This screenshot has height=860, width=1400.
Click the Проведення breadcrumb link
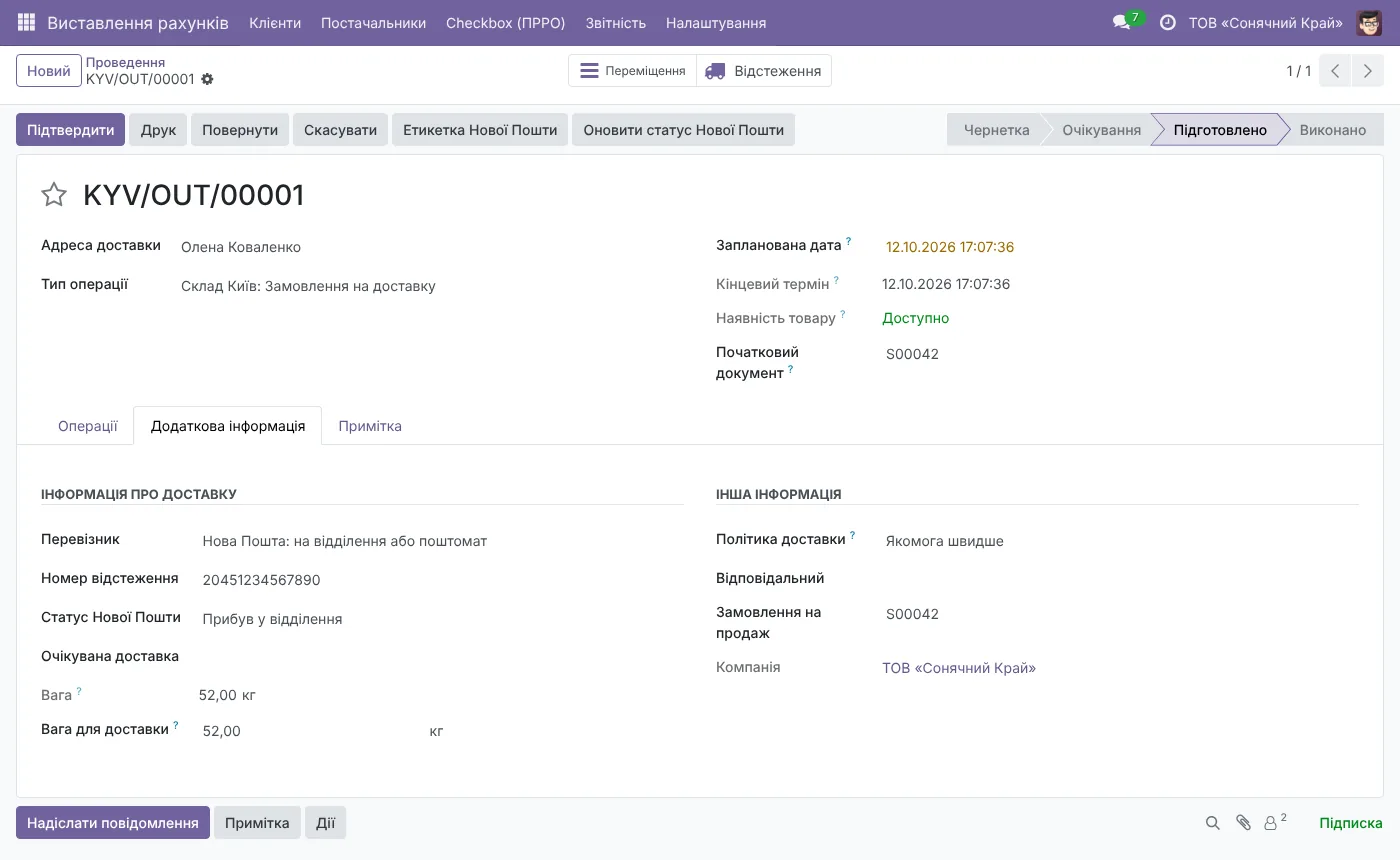125,62
